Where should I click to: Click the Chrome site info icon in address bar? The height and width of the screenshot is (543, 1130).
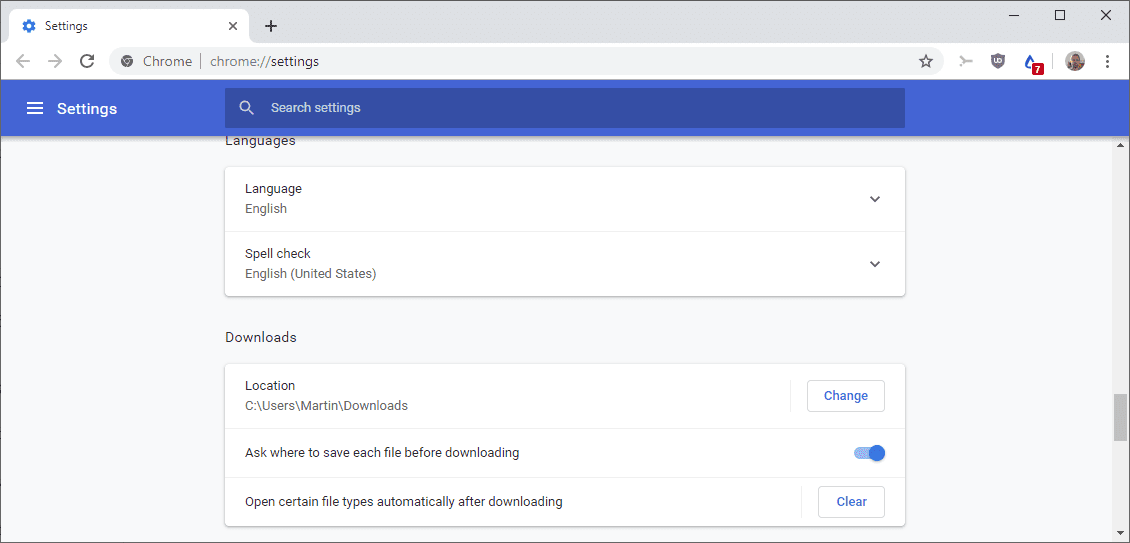point(127,61)
